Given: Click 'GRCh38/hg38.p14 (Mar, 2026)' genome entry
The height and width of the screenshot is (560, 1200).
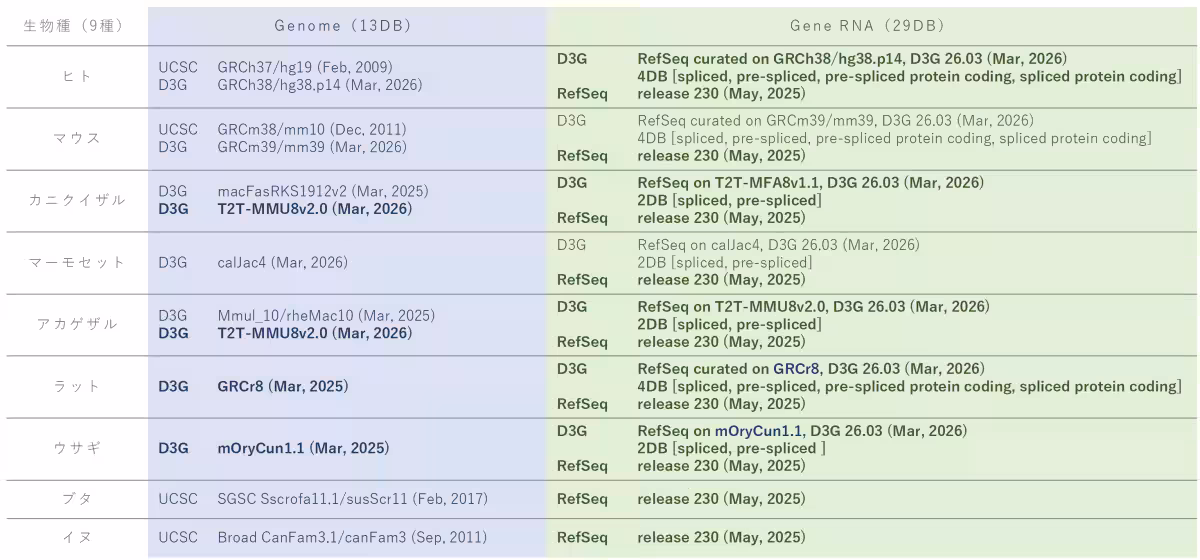Looking at the screenshot, I should point(320,85).
